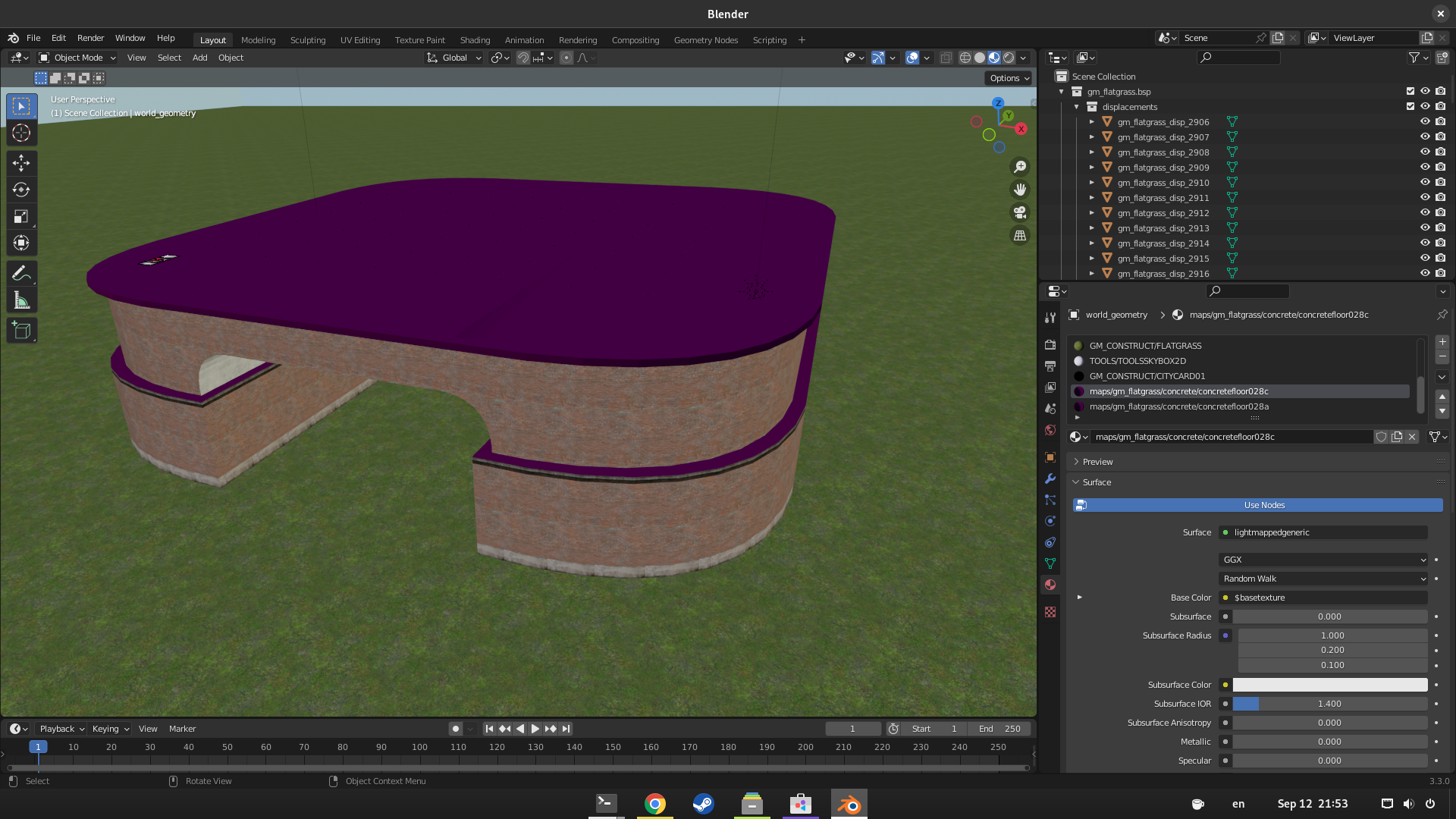Expand the gm_flatgrass_disp_2907 tree item
Screen dimensions: 1456x819
point(1092,137)
